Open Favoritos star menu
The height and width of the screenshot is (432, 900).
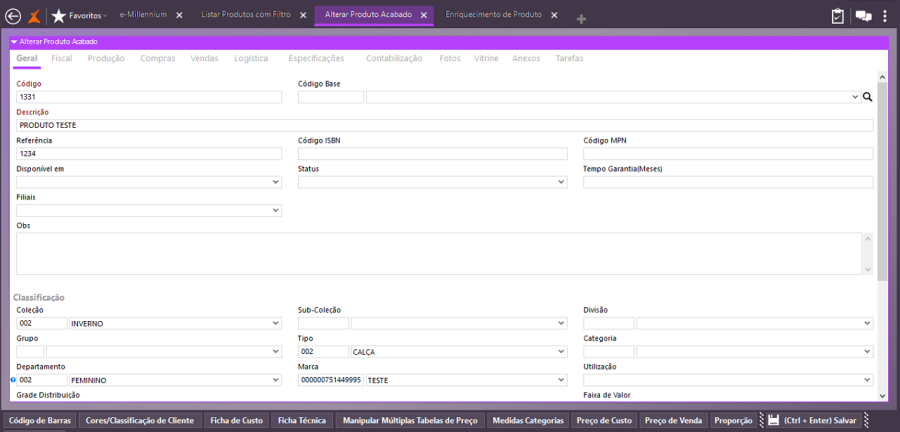point(79,15)
